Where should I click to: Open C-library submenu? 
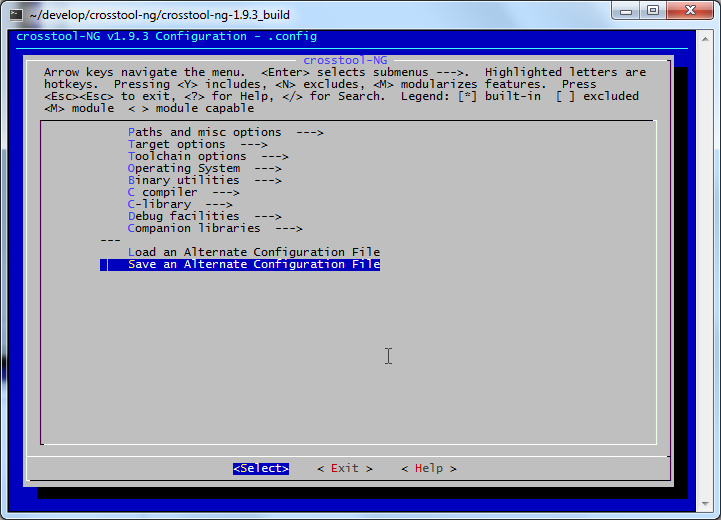(x=180, y=204)
